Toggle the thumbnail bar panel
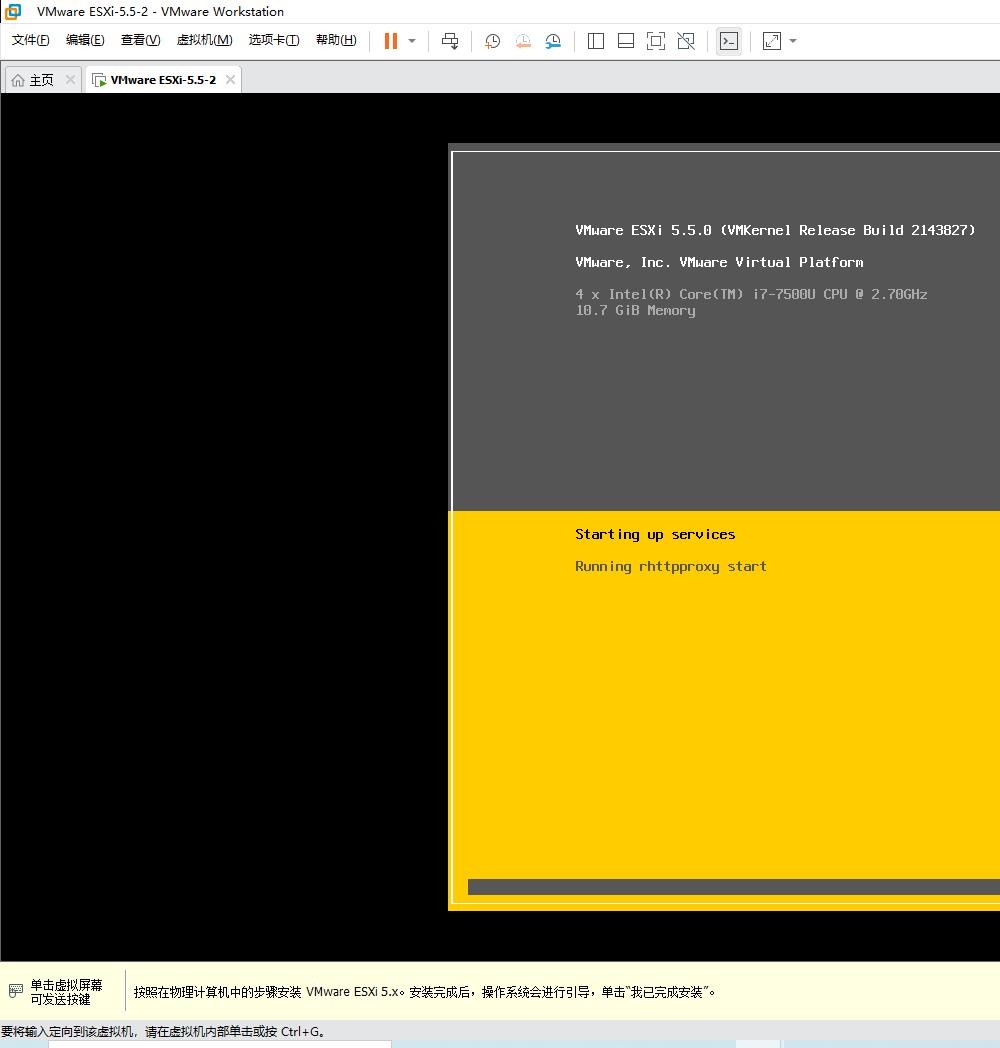1000x1048 pixels. (x=626, y=41)
